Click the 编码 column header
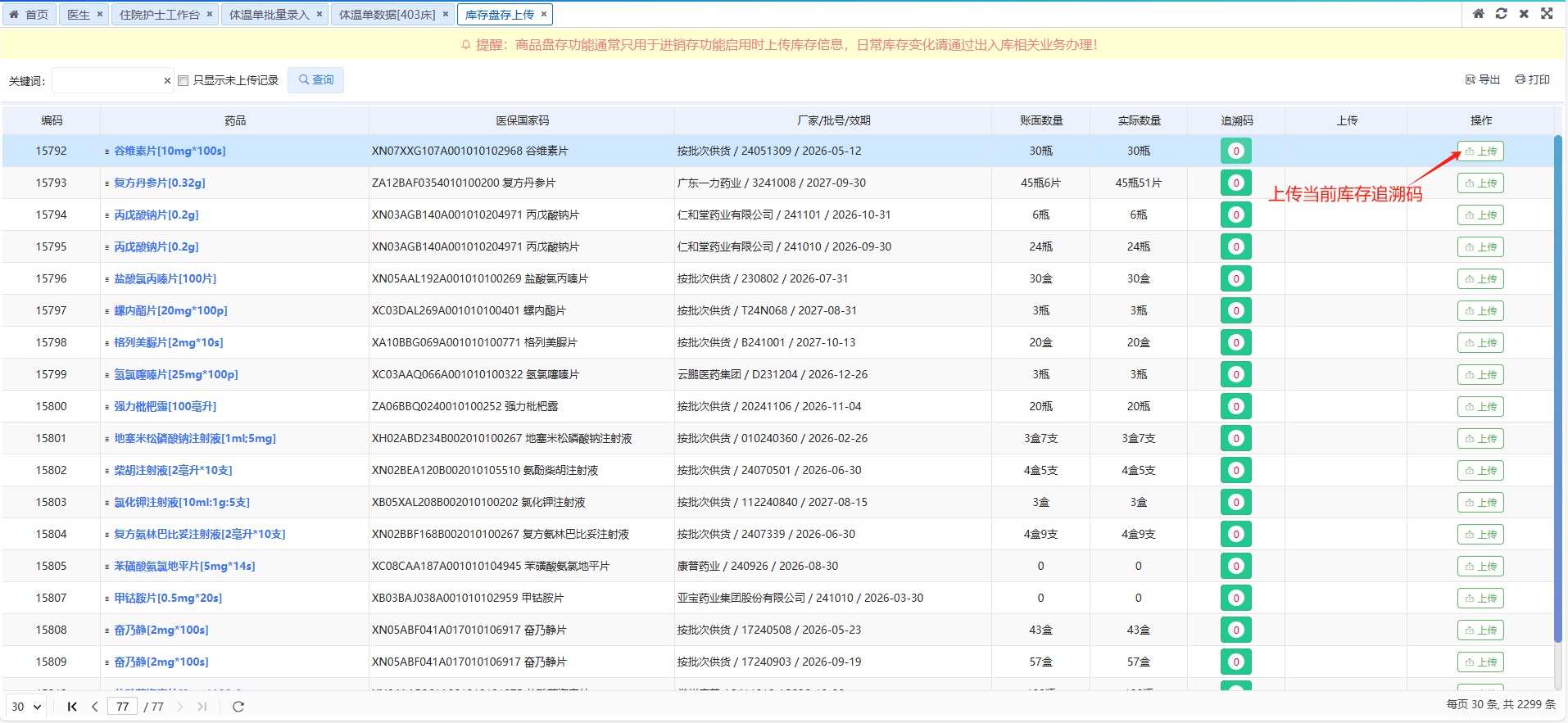1568x723 pixels. click(x=52, y=120)
